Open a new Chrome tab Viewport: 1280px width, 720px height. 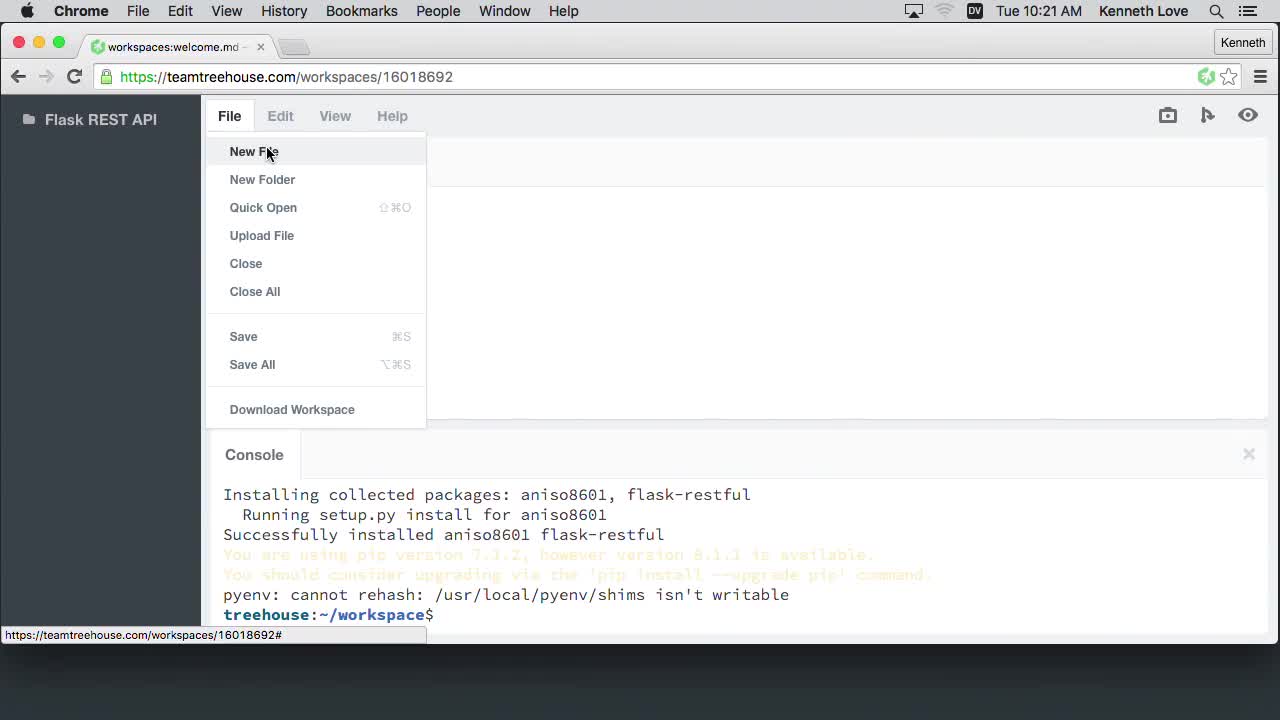pyautogui.click(x=293, y=47)
